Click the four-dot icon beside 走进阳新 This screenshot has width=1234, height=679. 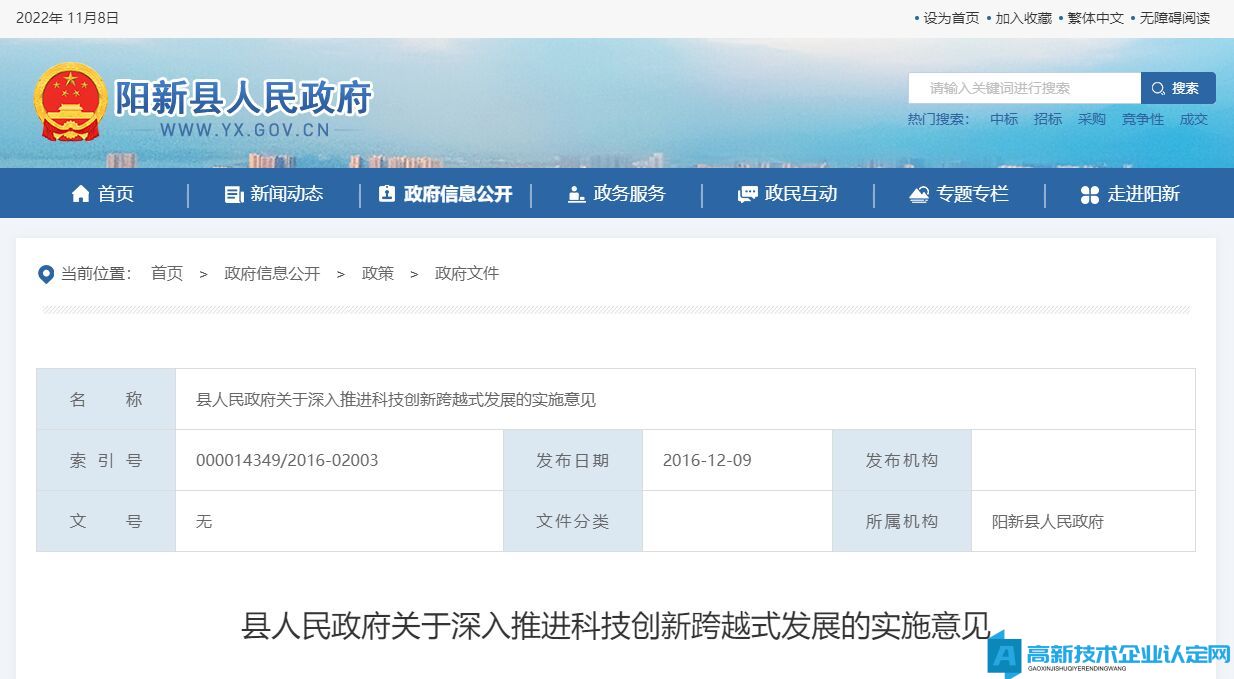pos(1090,194)
